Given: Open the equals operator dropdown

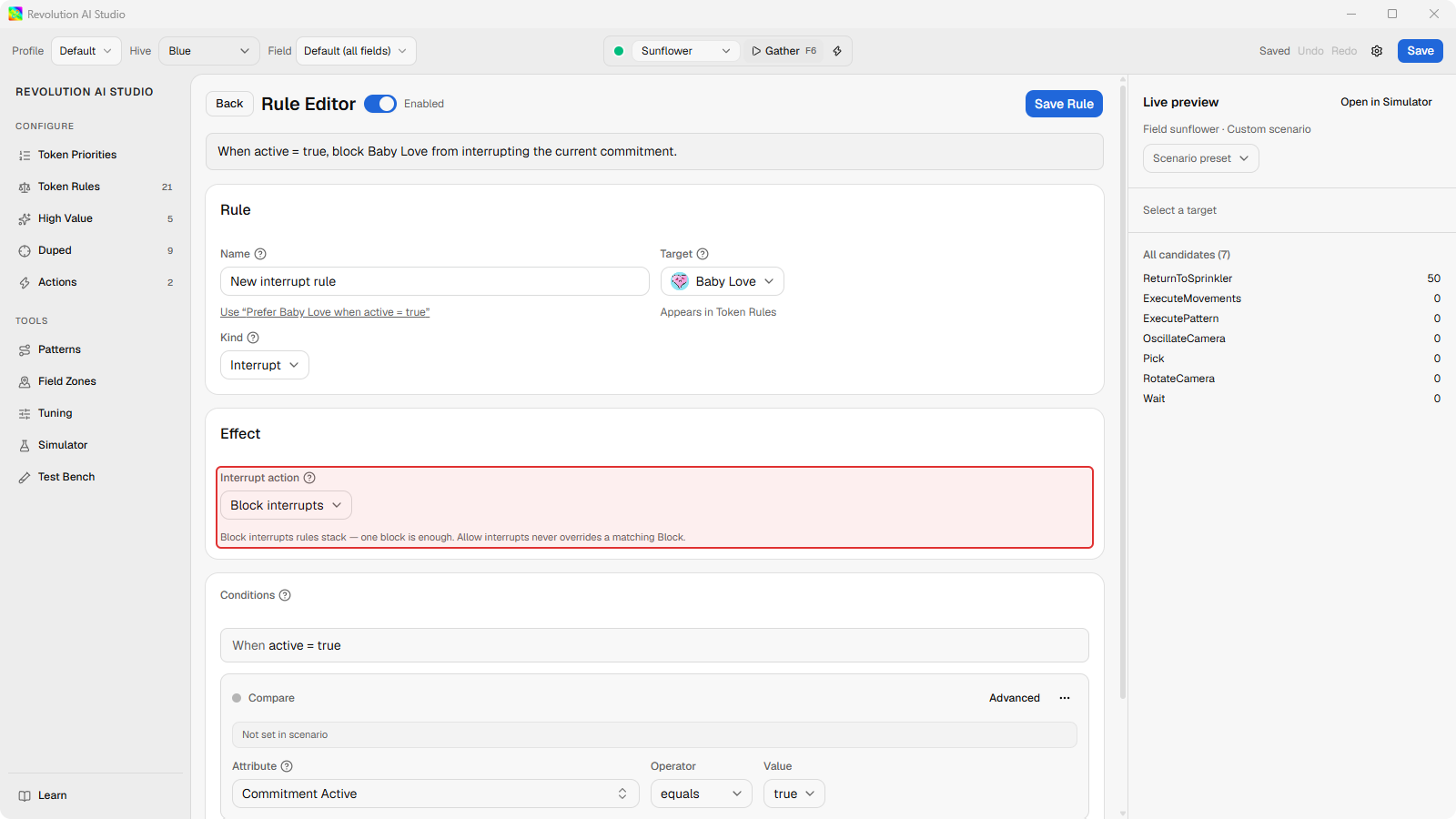Looking at the screenshot, I should click(702, 794).
